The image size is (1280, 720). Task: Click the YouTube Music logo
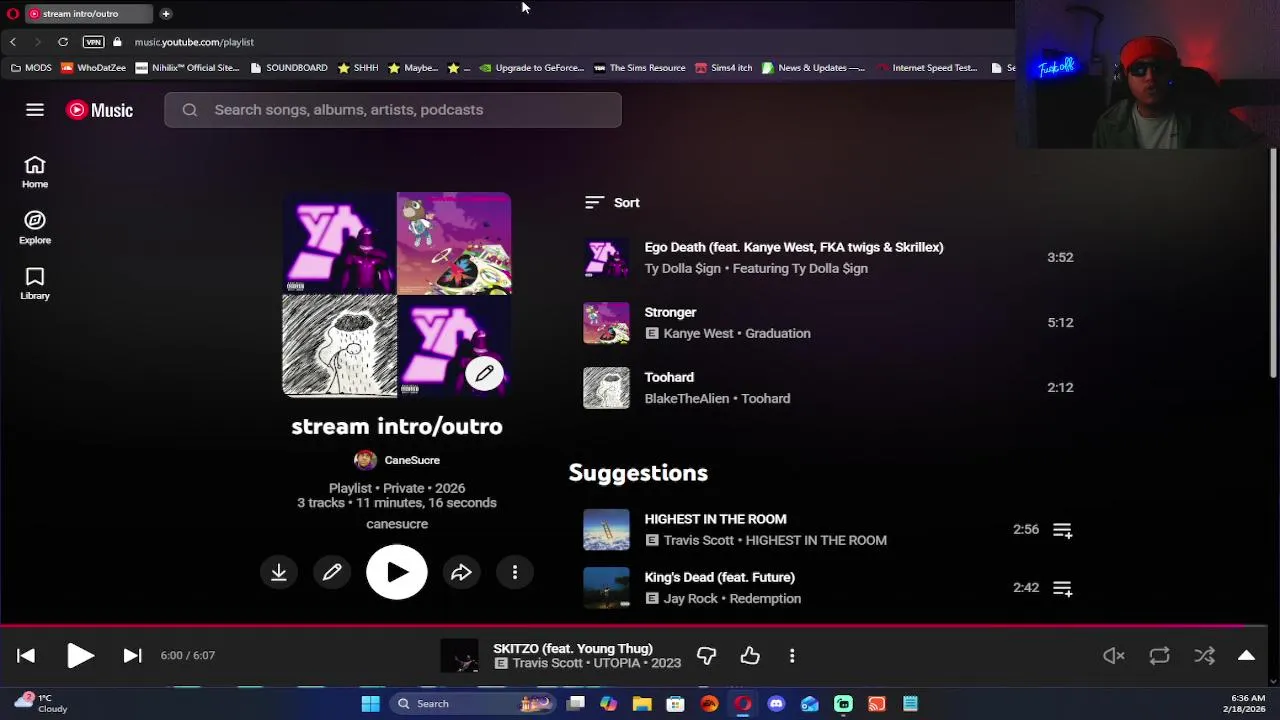coord(99,110)
